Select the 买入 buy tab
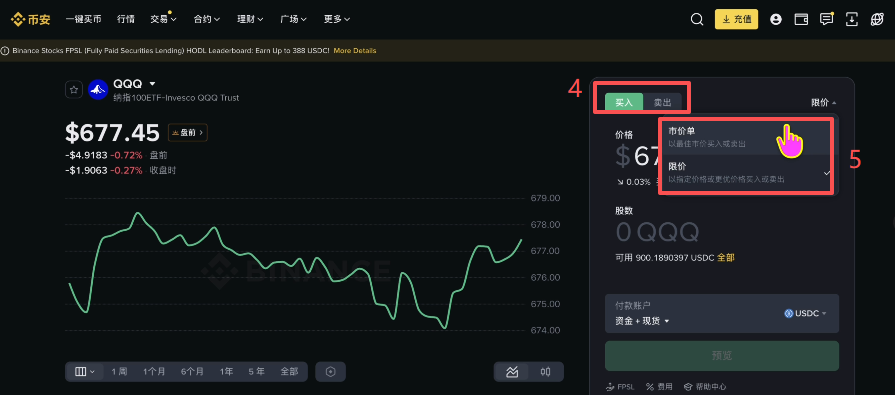The height and width of the screenshot is (395, 895). [624, 102]
